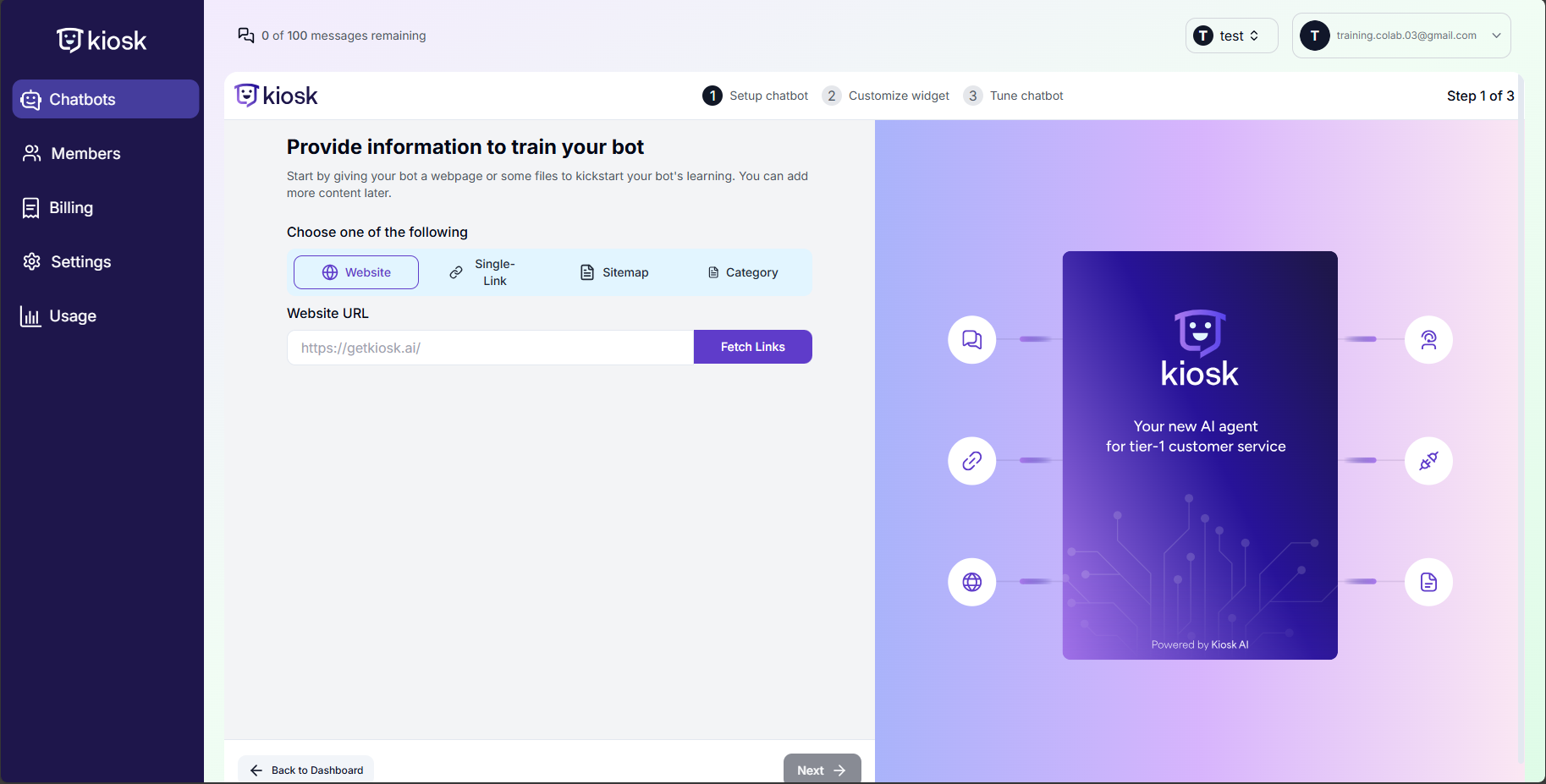Click the plug integration icon in preview
Image resolution: width=1546 pixels, height=784 pixels.
(x=1428, y=461)
